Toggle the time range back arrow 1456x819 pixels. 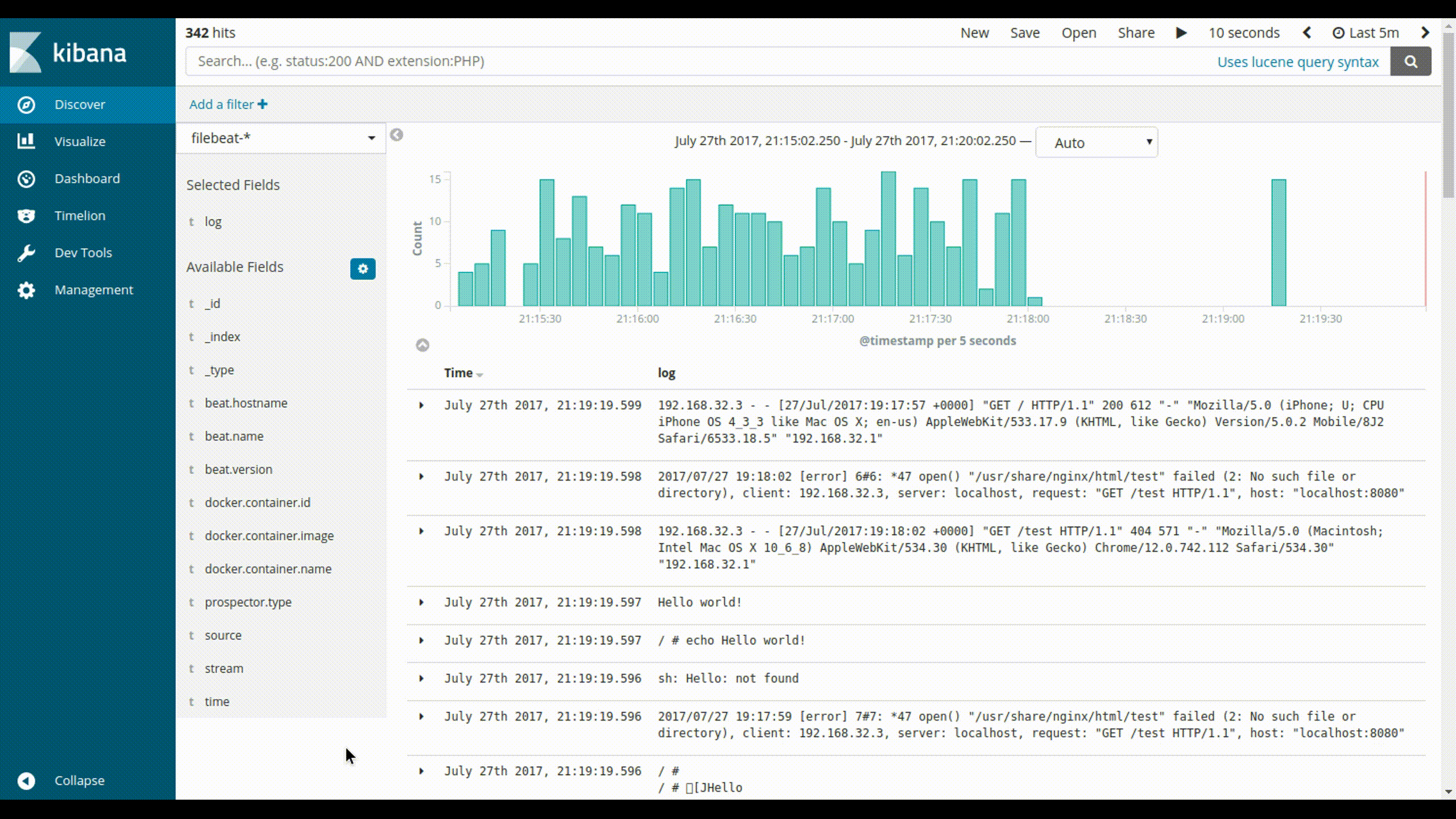1307,32
